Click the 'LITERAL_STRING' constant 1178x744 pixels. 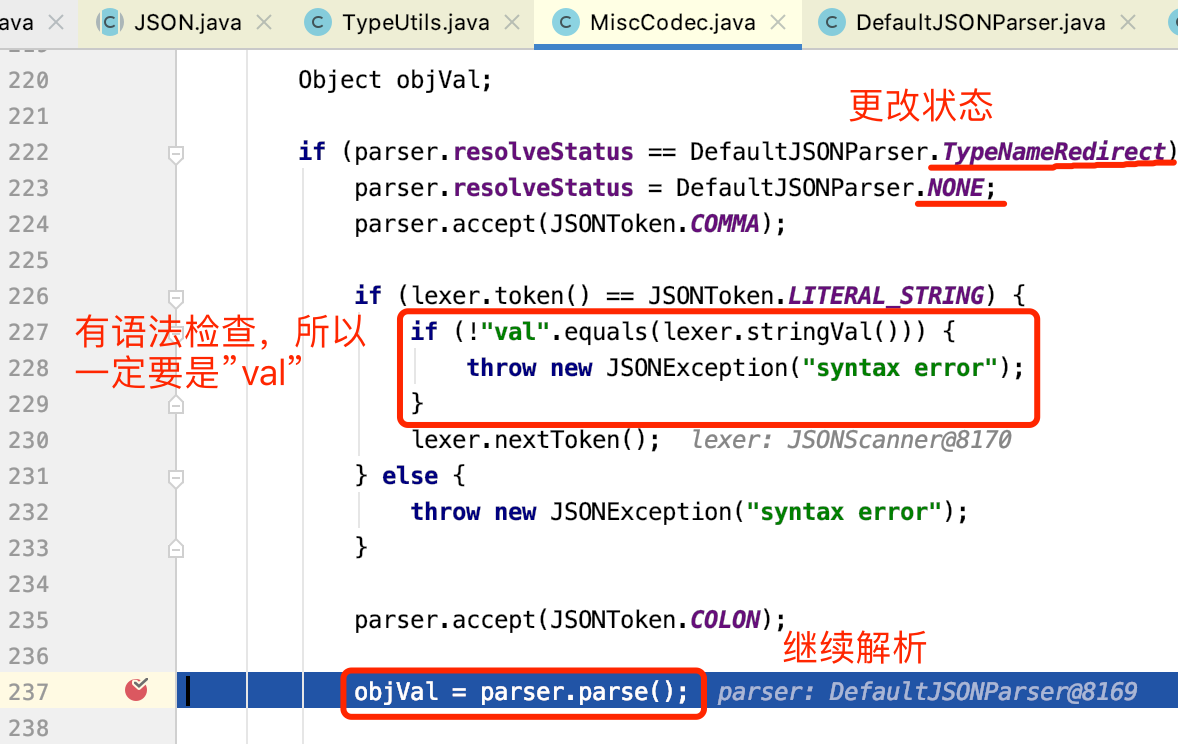pyautogui.click(x=886, y=296)
